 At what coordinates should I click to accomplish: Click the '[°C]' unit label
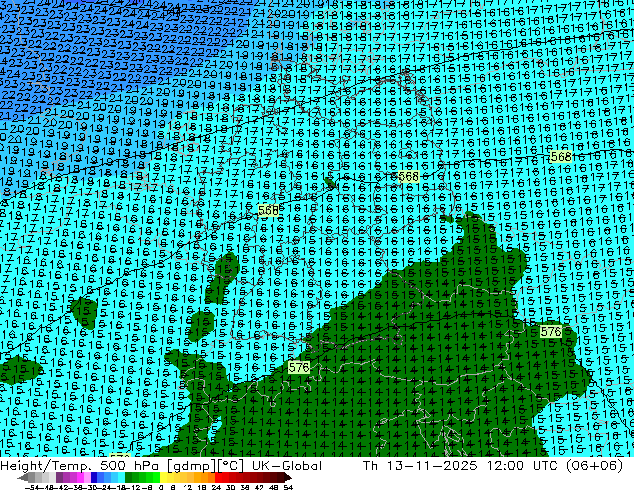coord(230,466)
